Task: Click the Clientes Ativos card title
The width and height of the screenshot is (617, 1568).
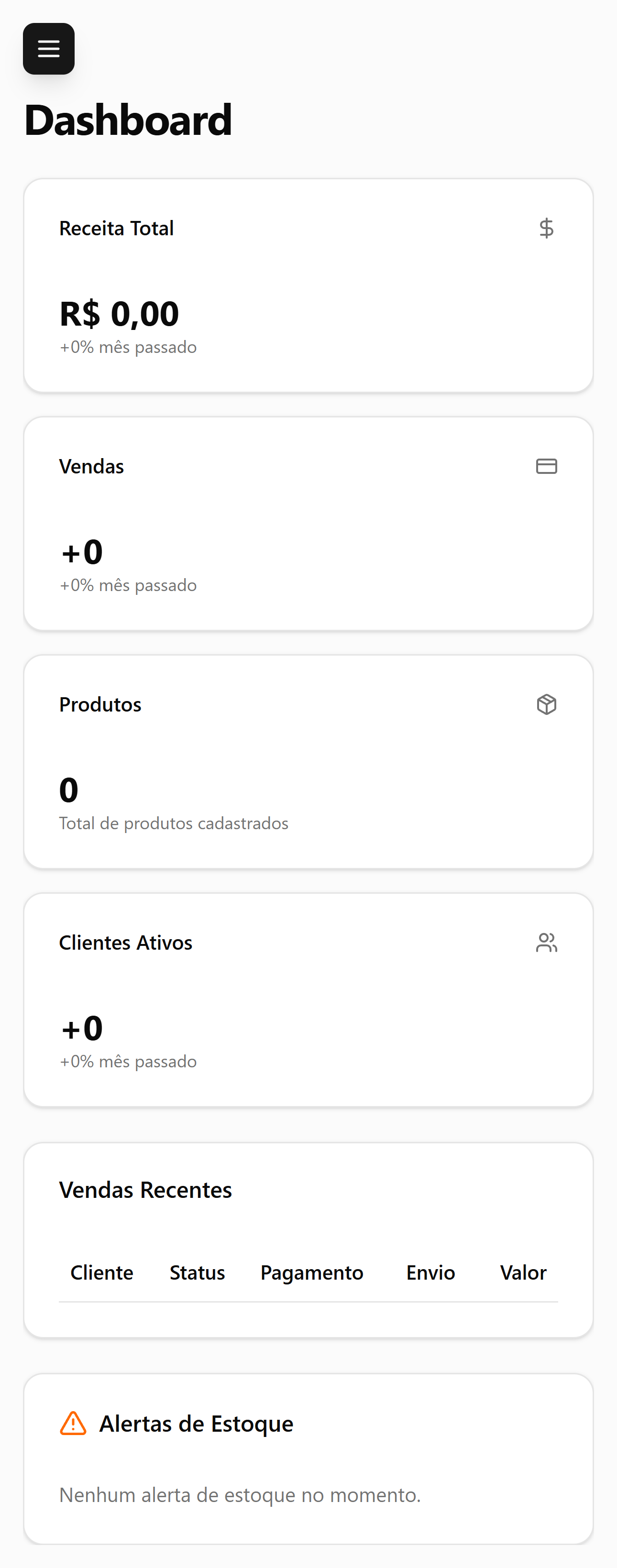Action: (125, 942)
